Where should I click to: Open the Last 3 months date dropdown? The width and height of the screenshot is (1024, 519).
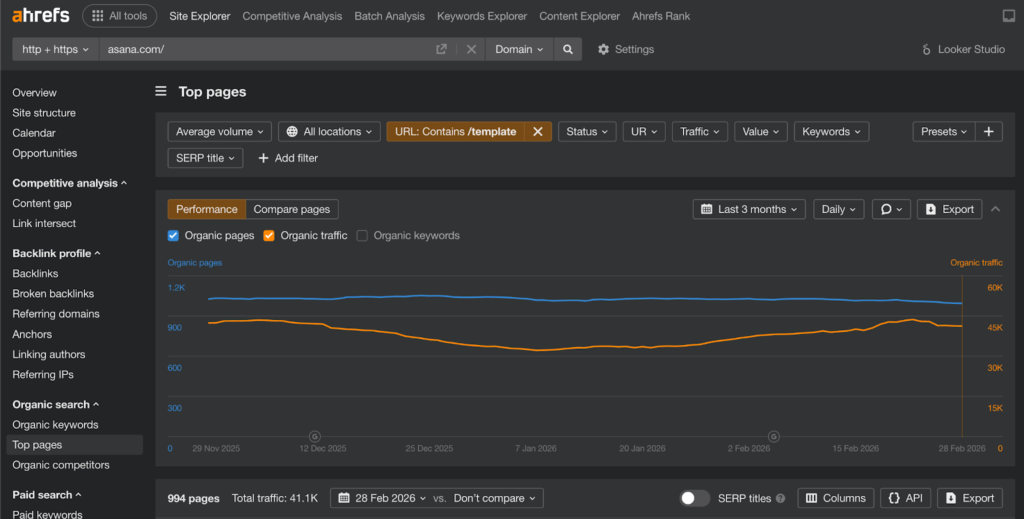tap(749, 209)
